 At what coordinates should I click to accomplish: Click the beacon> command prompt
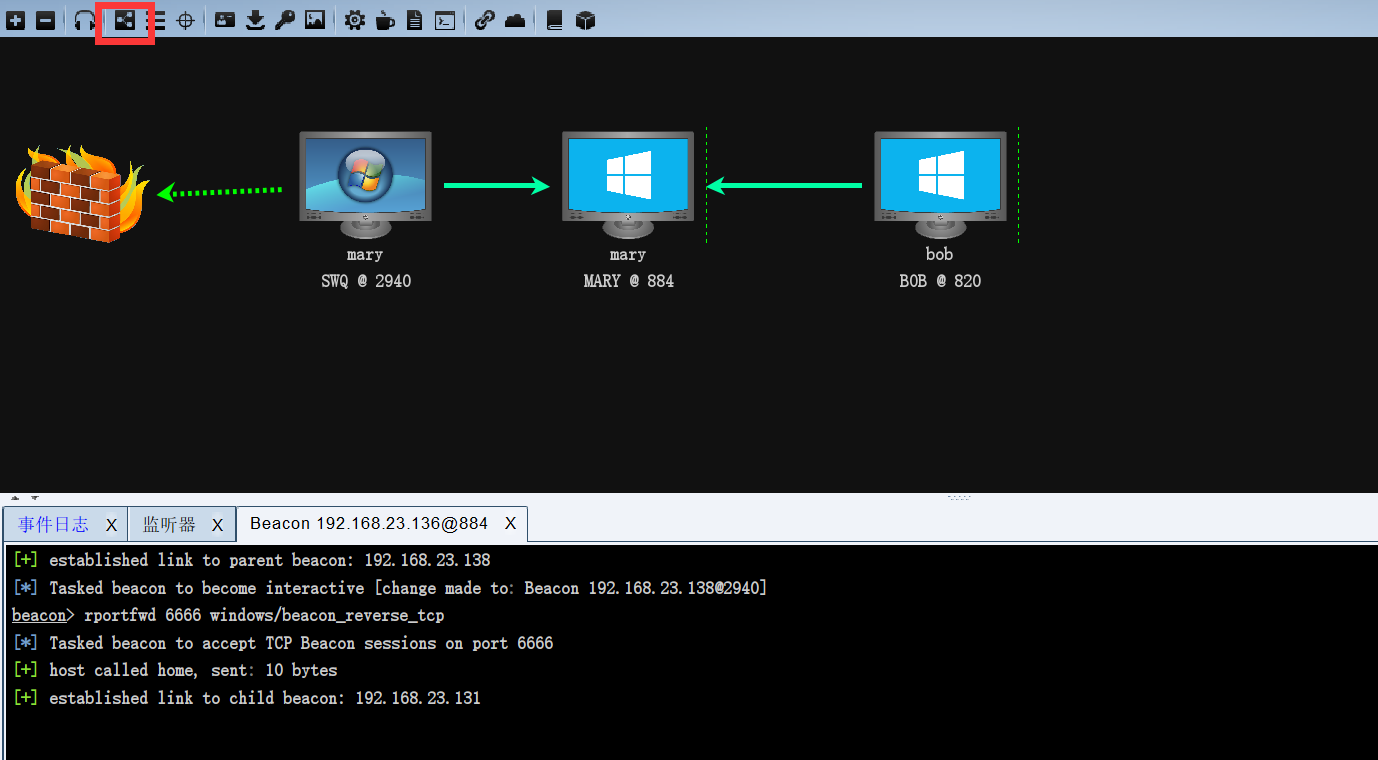point(43,615)
